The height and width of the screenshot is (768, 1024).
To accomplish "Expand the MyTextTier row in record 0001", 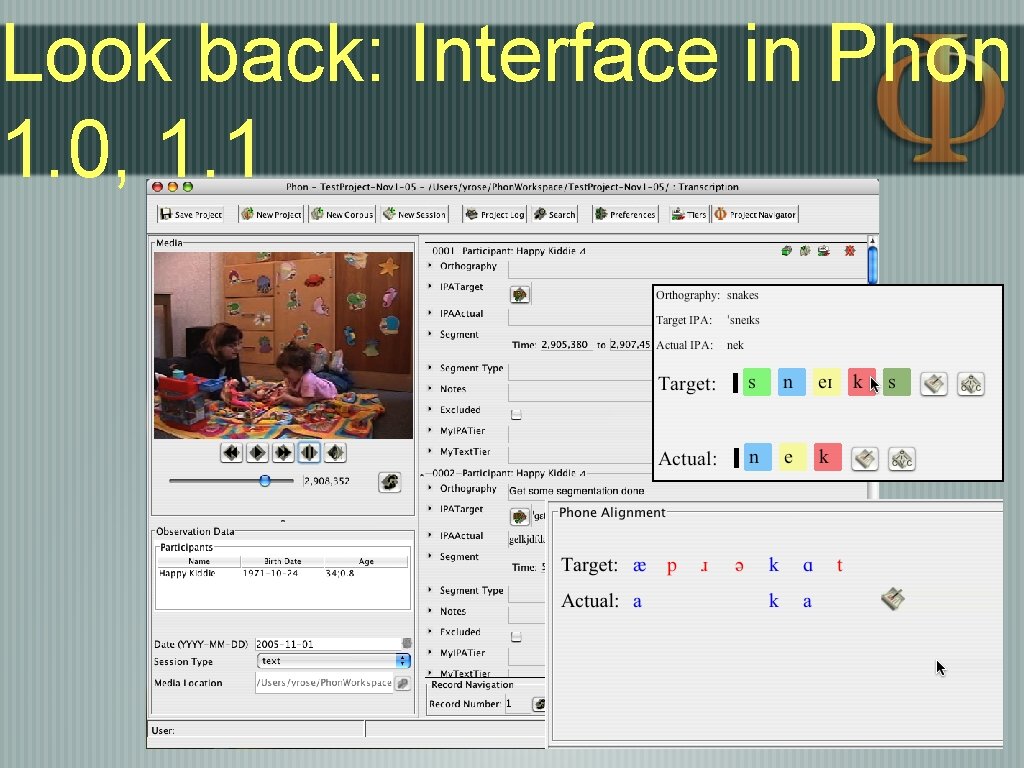I will 430,451.
